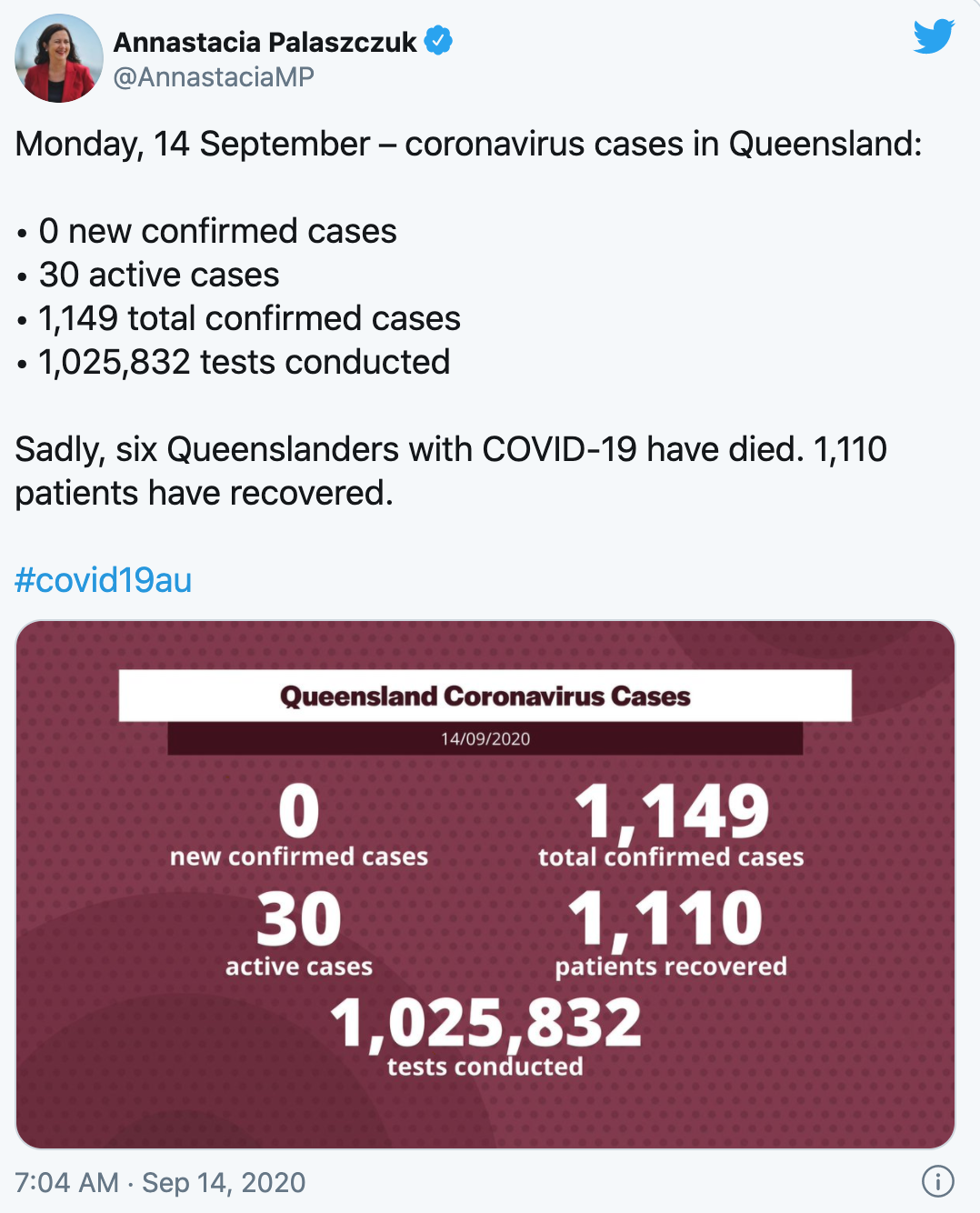
Task: Open Annastacia Palaszczuk's profile photo
Action: [x=59, y=58]
